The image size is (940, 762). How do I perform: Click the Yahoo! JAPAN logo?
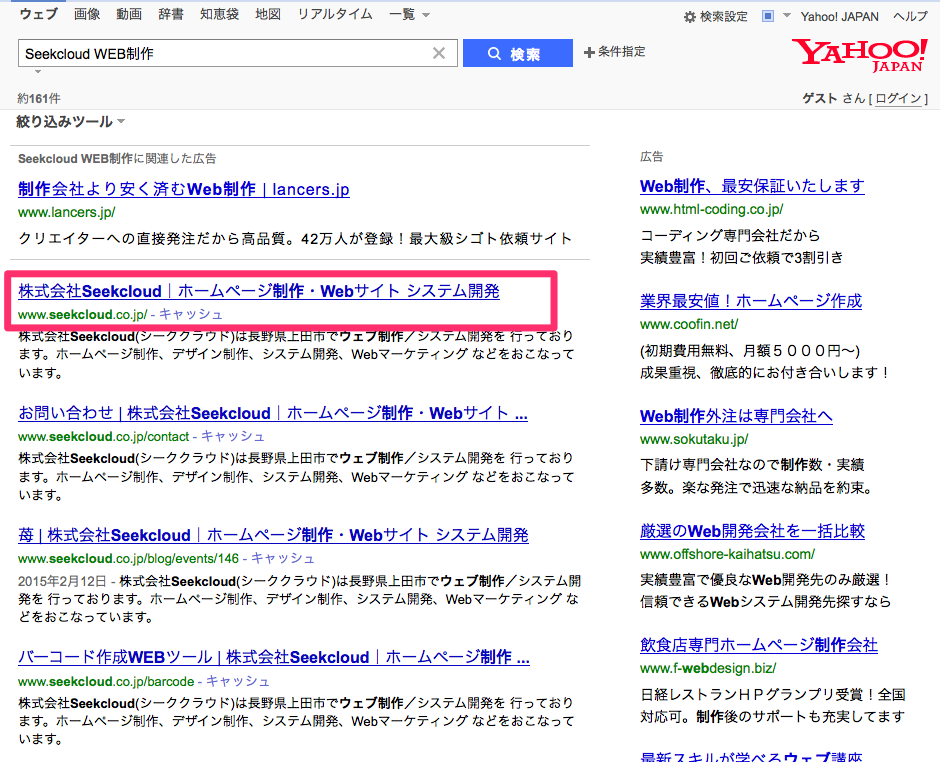pos(860,55)
